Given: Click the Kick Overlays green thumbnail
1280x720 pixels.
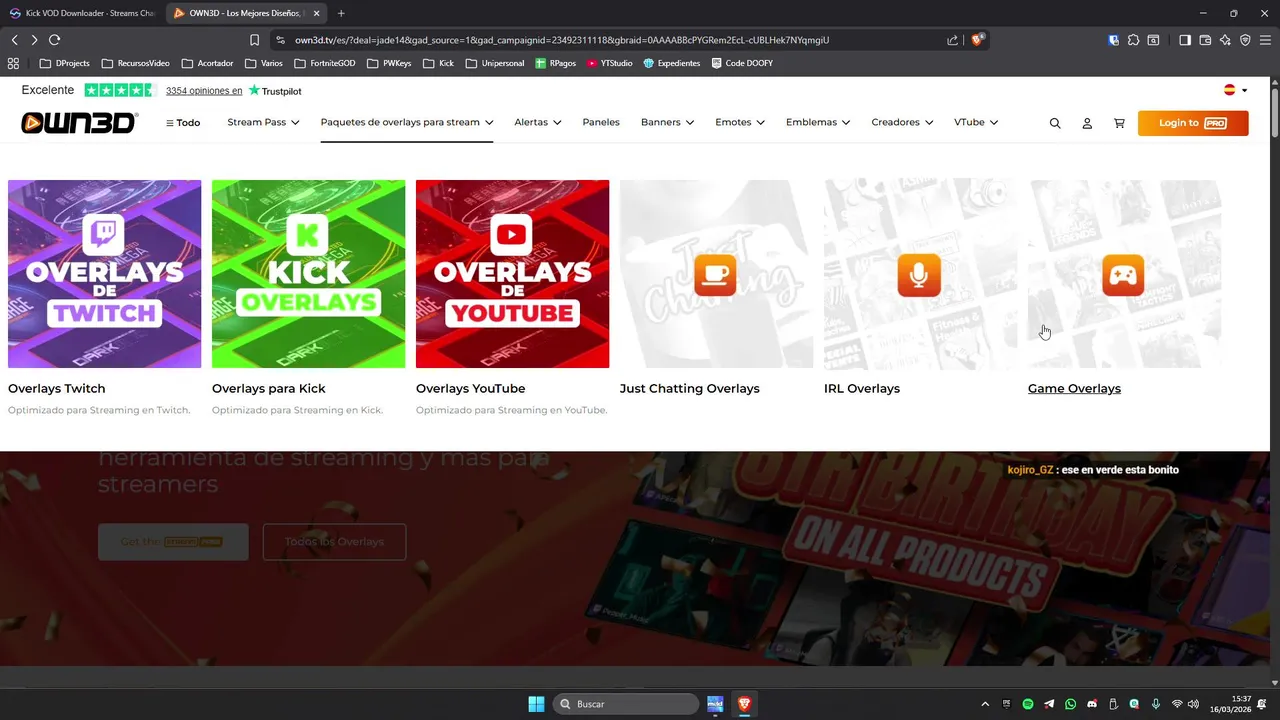Looking at the screenshot, I should click(308, 274).
